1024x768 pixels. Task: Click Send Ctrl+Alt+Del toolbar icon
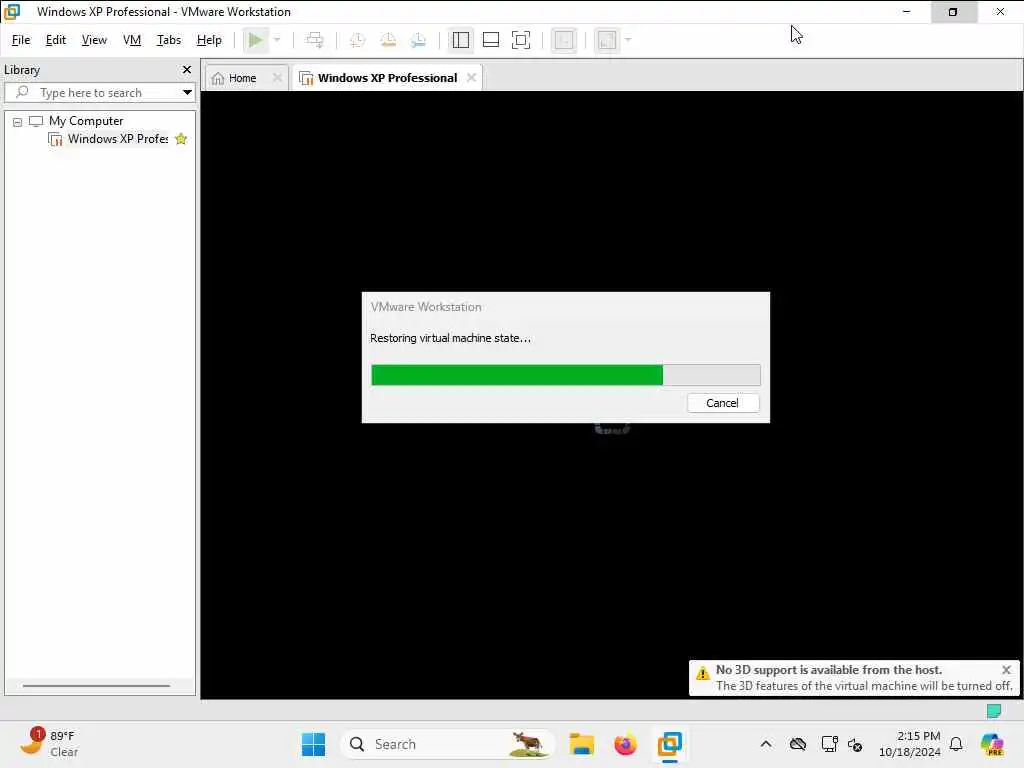pyautogui.click(x=315, y=40)
